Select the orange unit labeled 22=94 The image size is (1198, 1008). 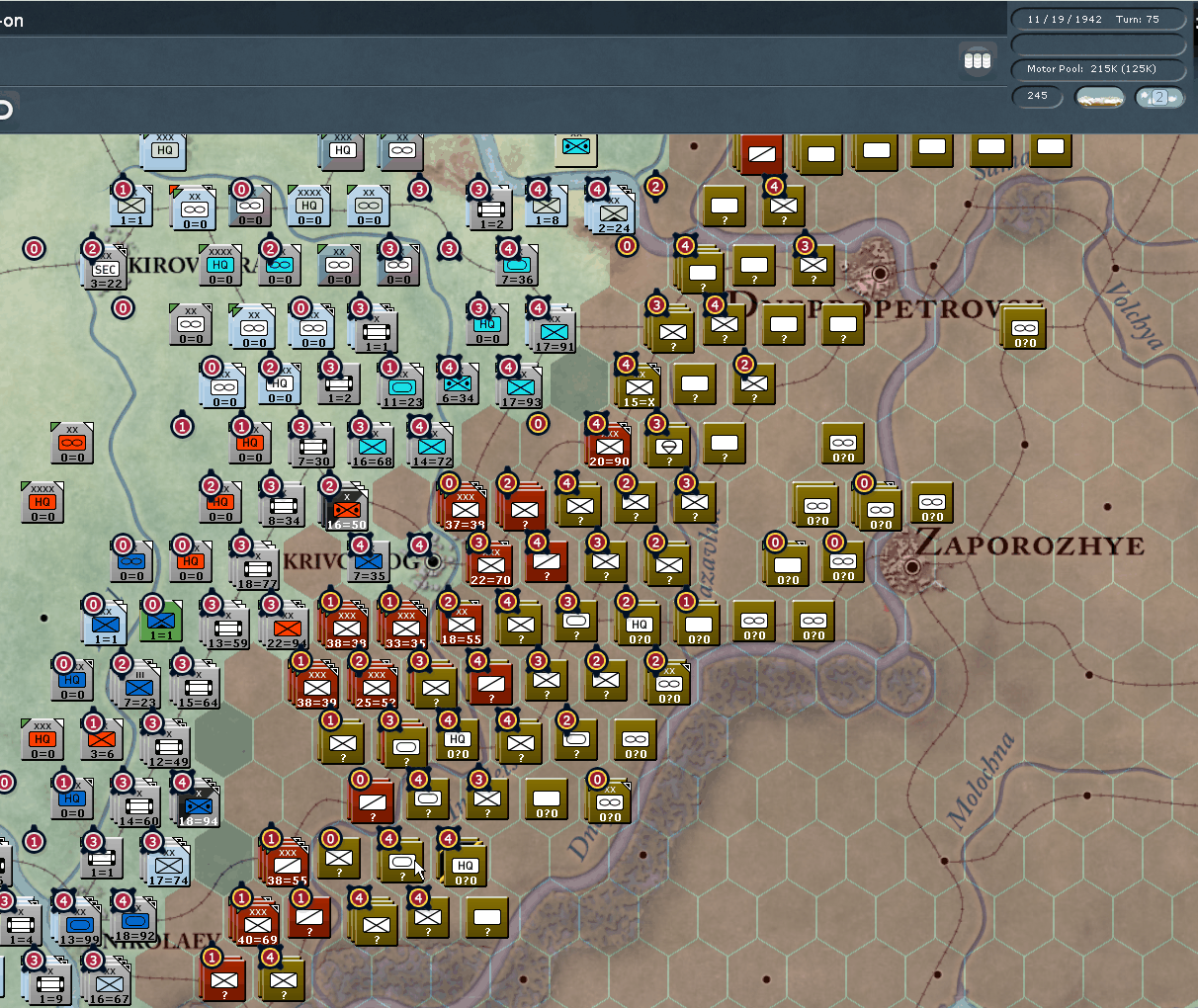pyautogui.click(x=287, y=629)
